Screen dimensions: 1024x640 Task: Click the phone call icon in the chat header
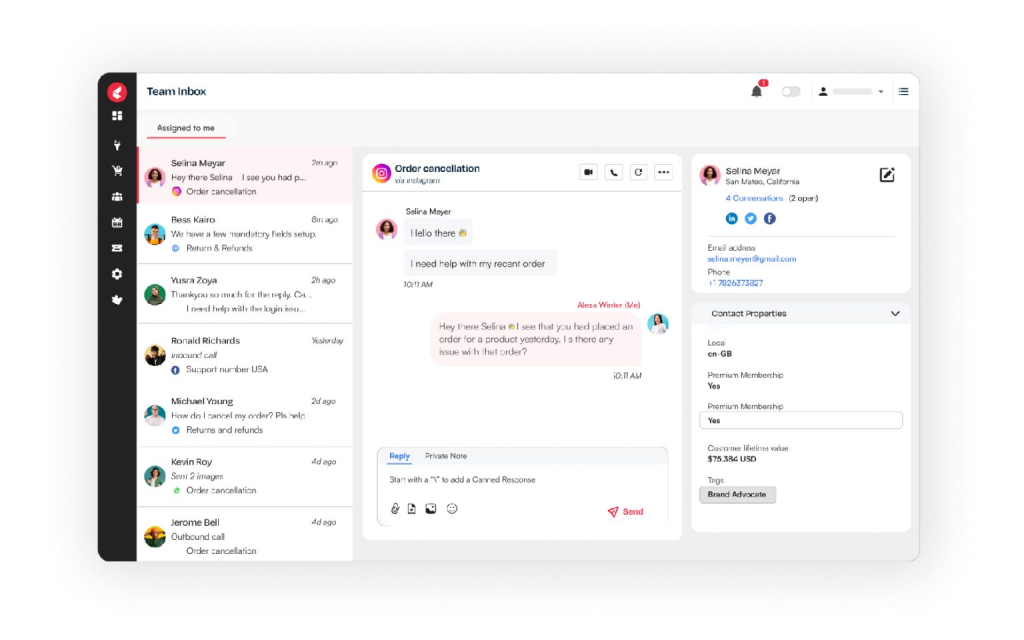(x=613, y=172)
